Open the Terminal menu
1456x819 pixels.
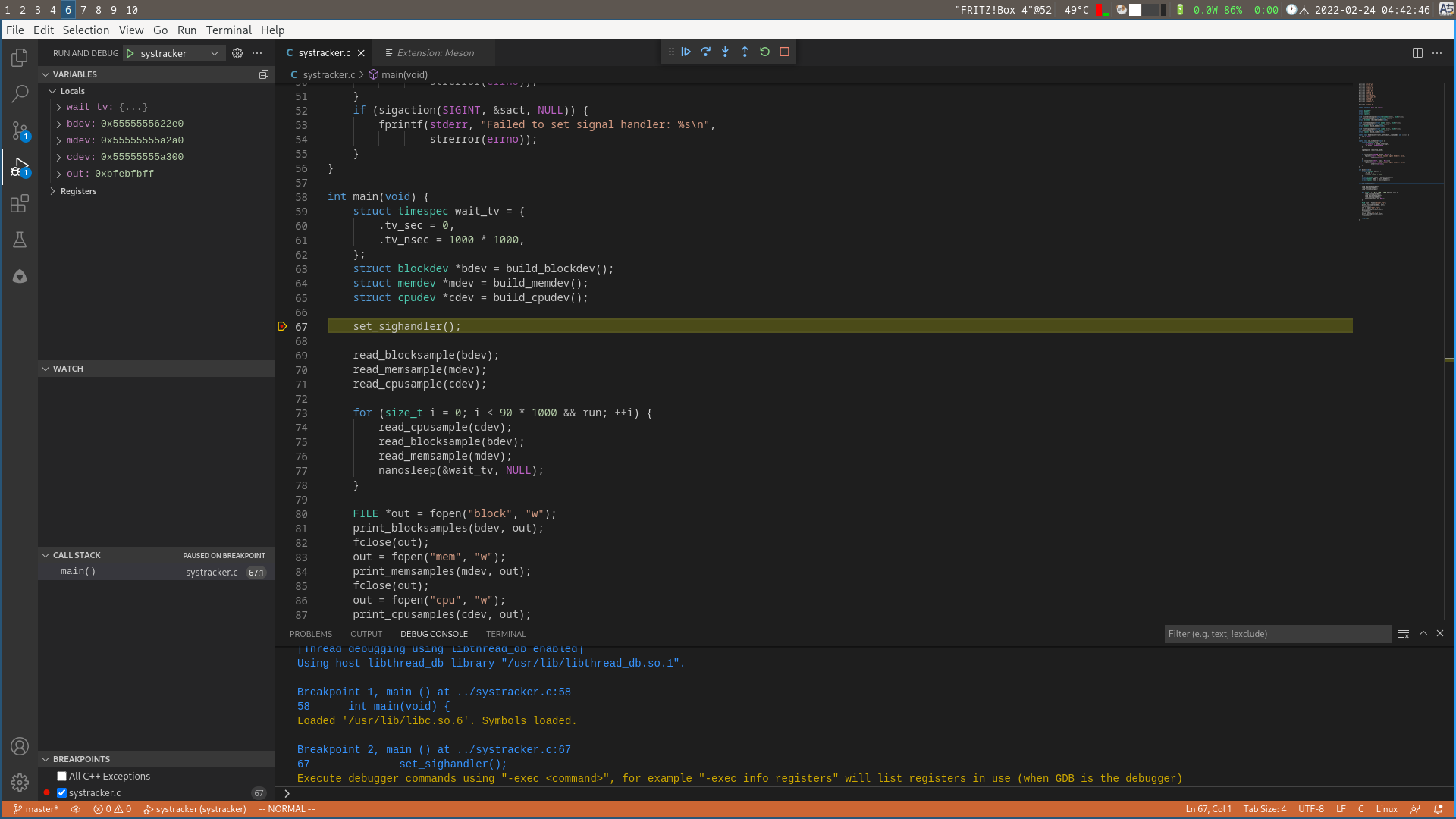click(228, 30)
